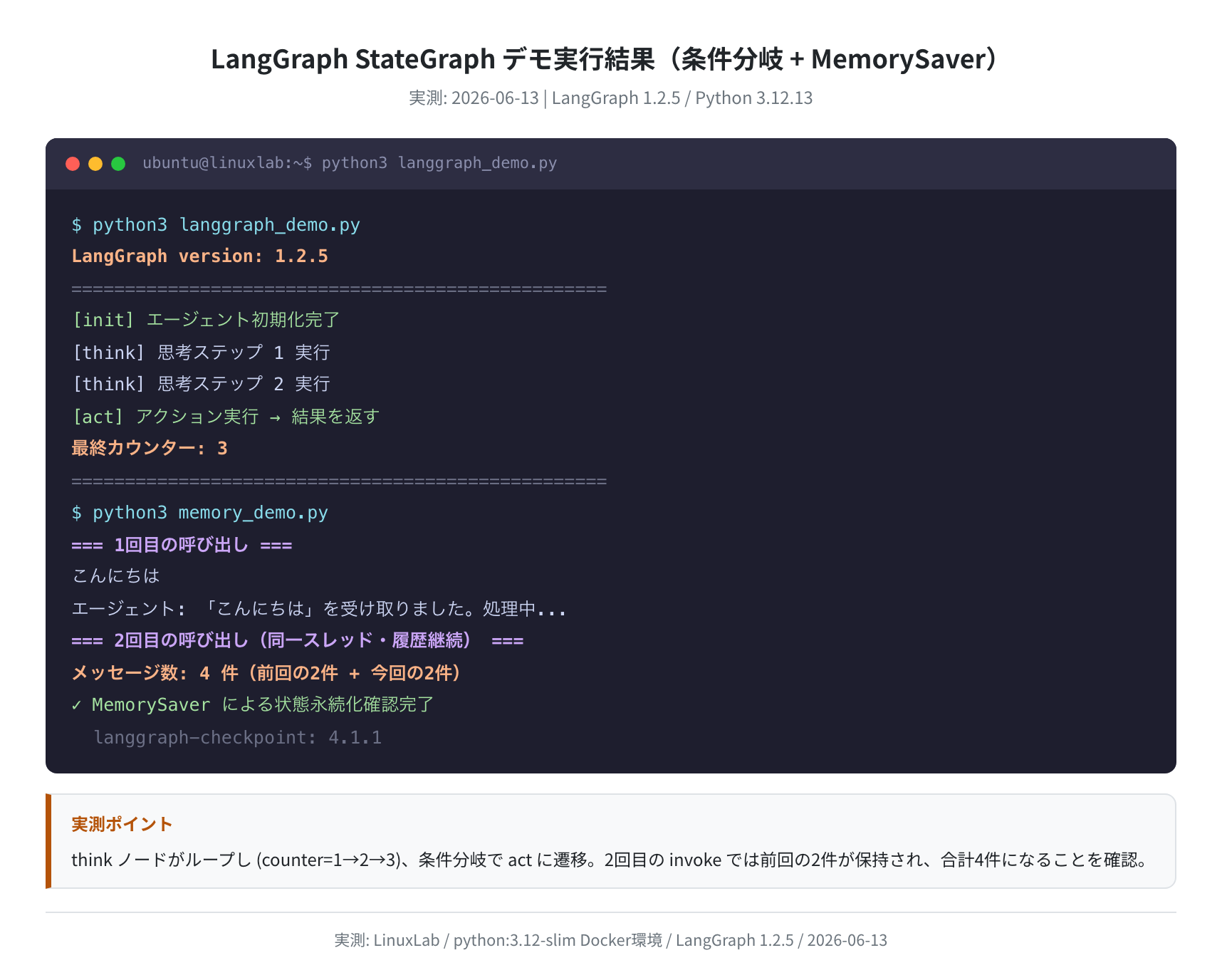Click the '[init] エージェント初期化完了' line
Screen dimensions: 1222x980
pyautogui.click(x=206, y=320)
